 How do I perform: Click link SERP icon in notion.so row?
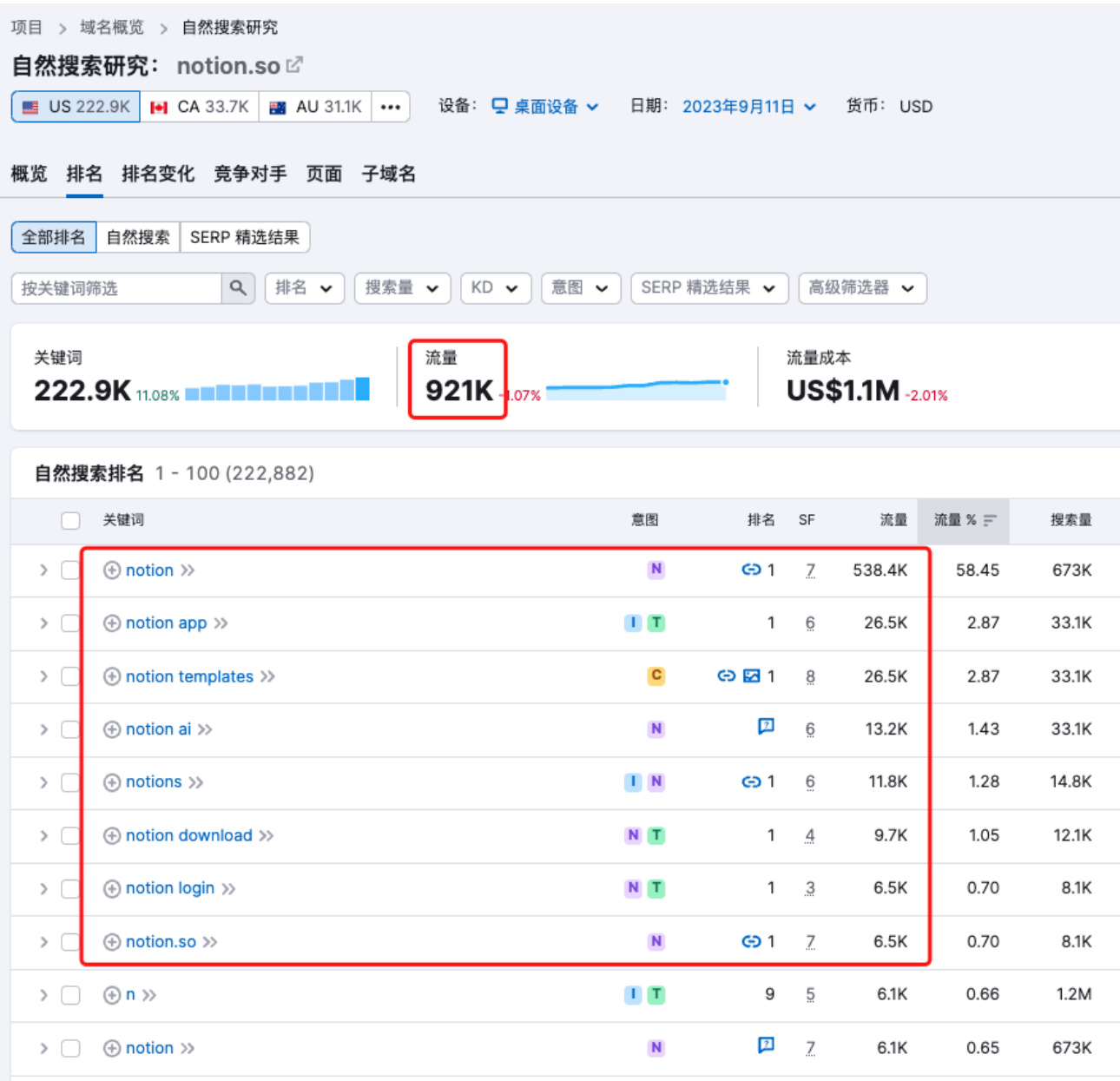(x=751, y=941)
